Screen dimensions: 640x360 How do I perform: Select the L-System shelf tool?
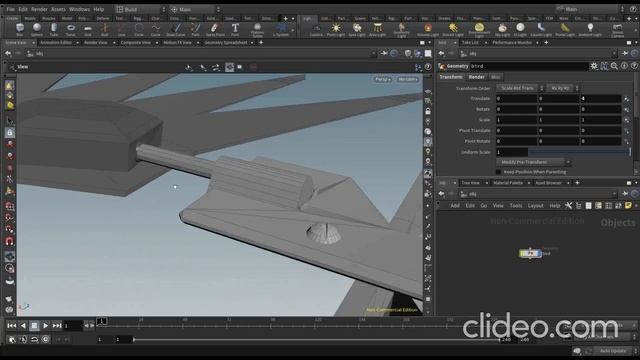pos(281,29)
